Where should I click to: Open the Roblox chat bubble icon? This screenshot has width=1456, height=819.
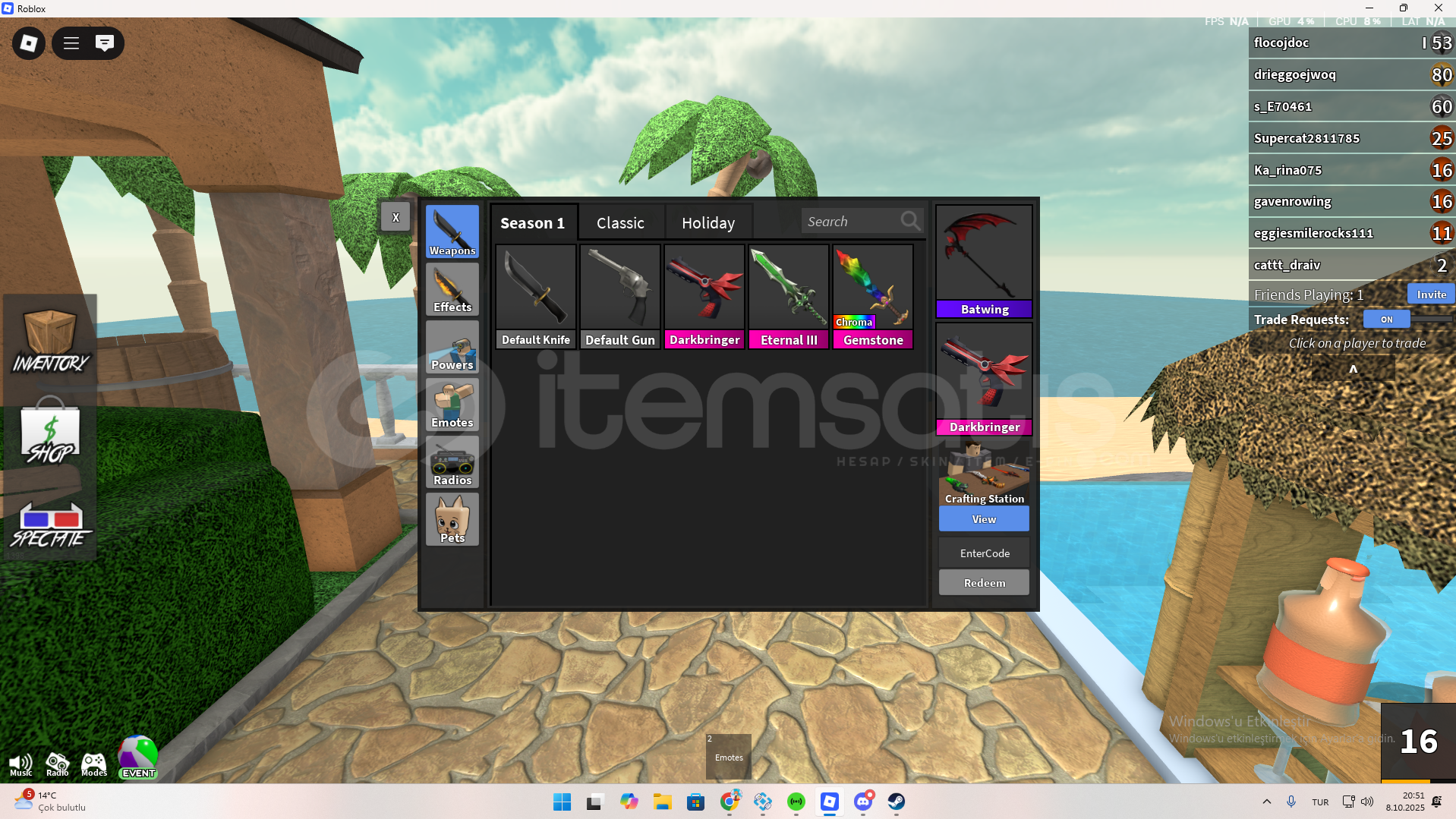105,43
